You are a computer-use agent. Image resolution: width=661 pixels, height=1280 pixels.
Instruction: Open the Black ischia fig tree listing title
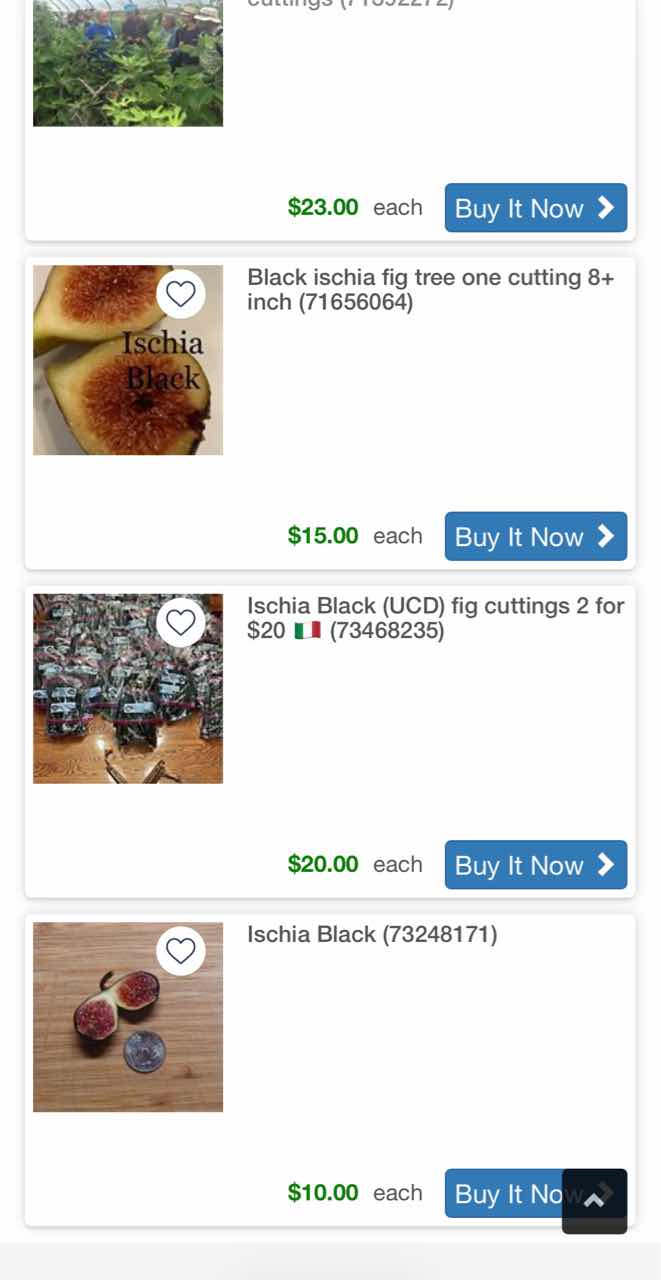pos(430,289)
